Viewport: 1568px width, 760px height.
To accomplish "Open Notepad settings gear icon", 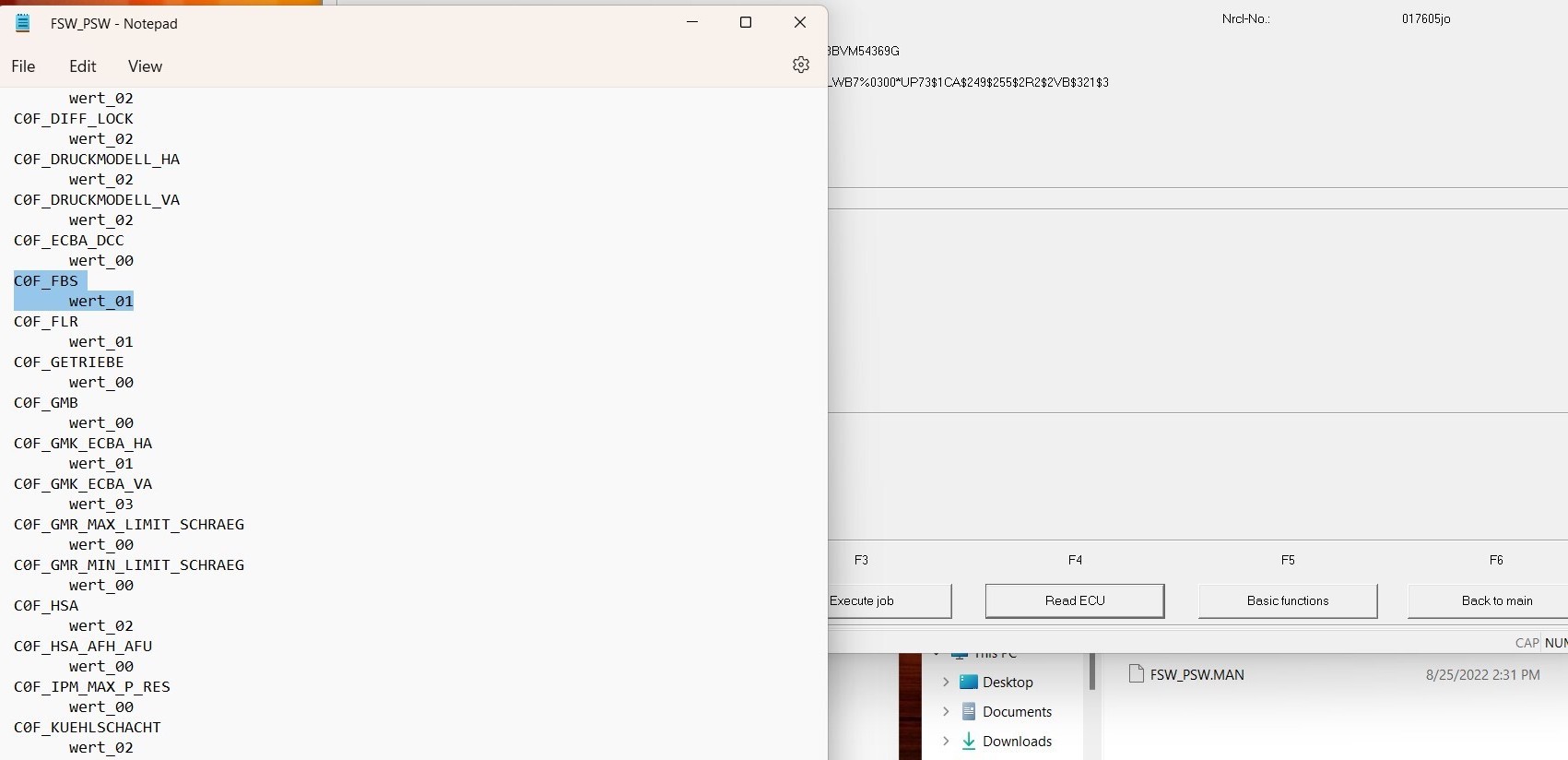I will pyautogui.click(x=800, y=65).
